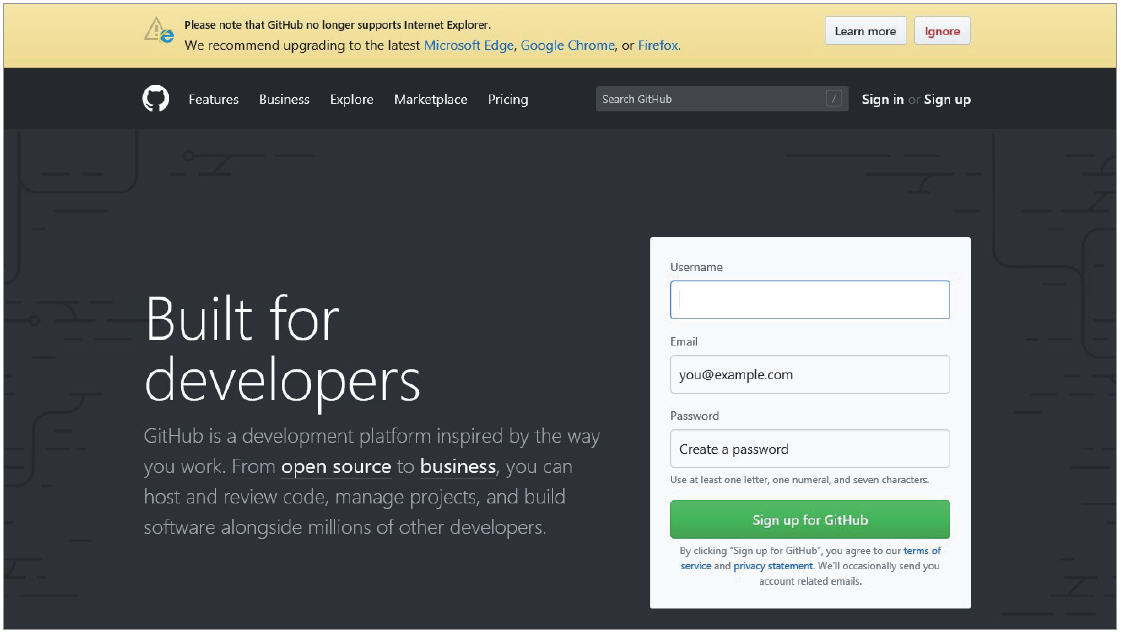1124x634 pixels.
Task: Click the Sign in link
Action: tap(882, 100)
